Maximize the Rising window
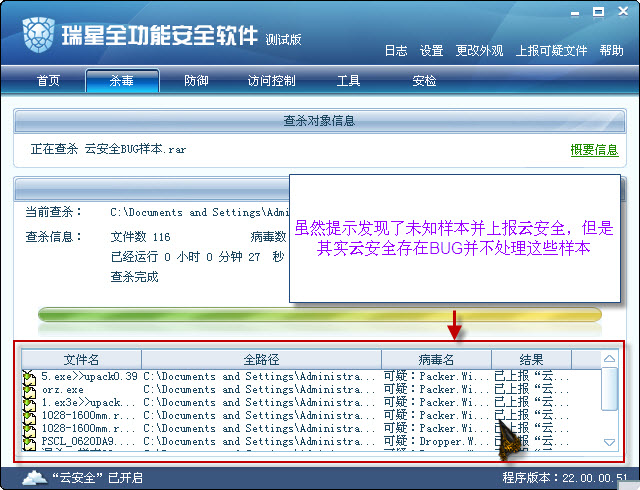 click(598, 12)
